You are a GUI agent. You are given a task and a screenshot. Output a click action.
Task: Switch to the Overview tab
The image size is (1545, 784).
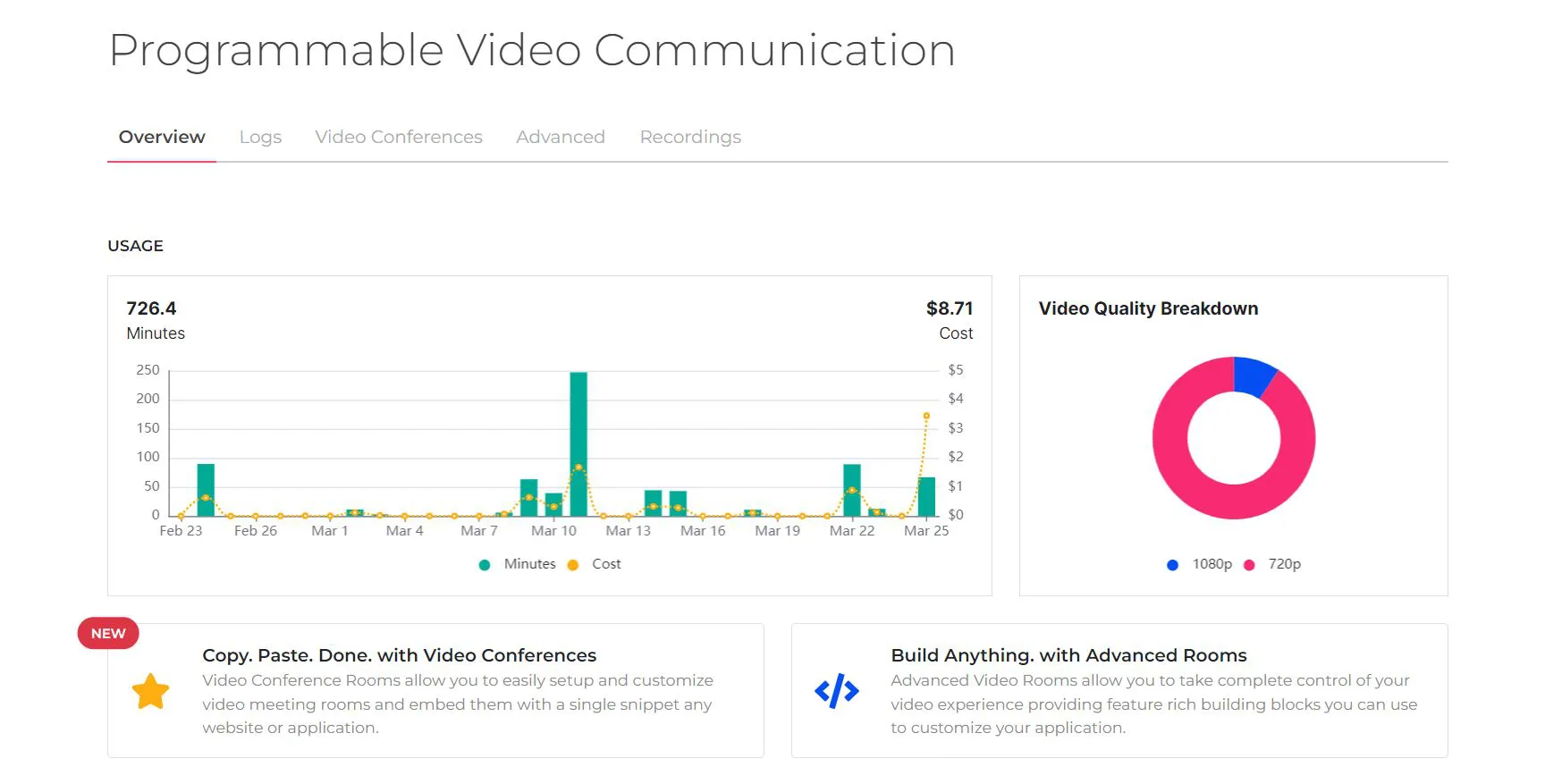pyautogui.click(x=162, y=137)
